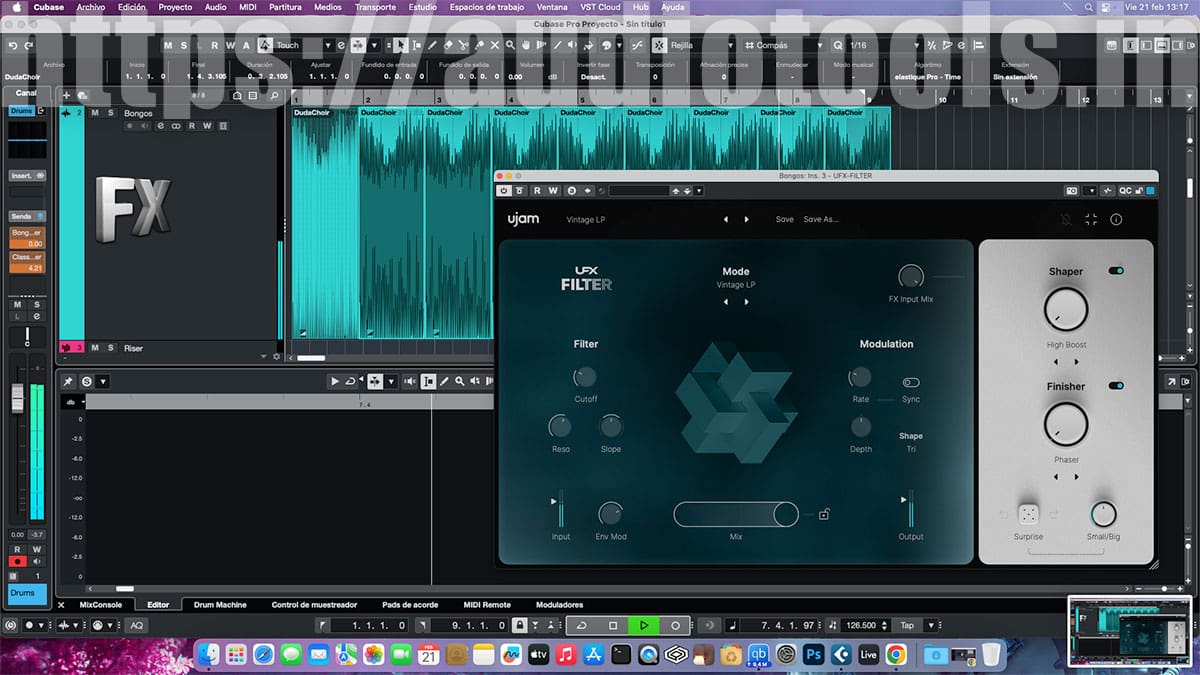Undo the last action in Cubase toolbar
The image size is (1200, 675).
click(13, 45)
